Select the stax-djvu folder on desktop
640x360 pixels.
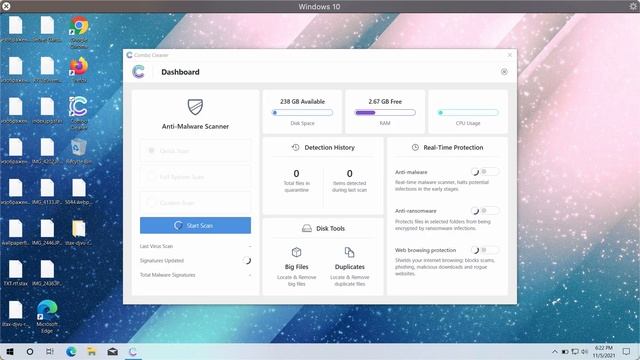tap(79, 232)
